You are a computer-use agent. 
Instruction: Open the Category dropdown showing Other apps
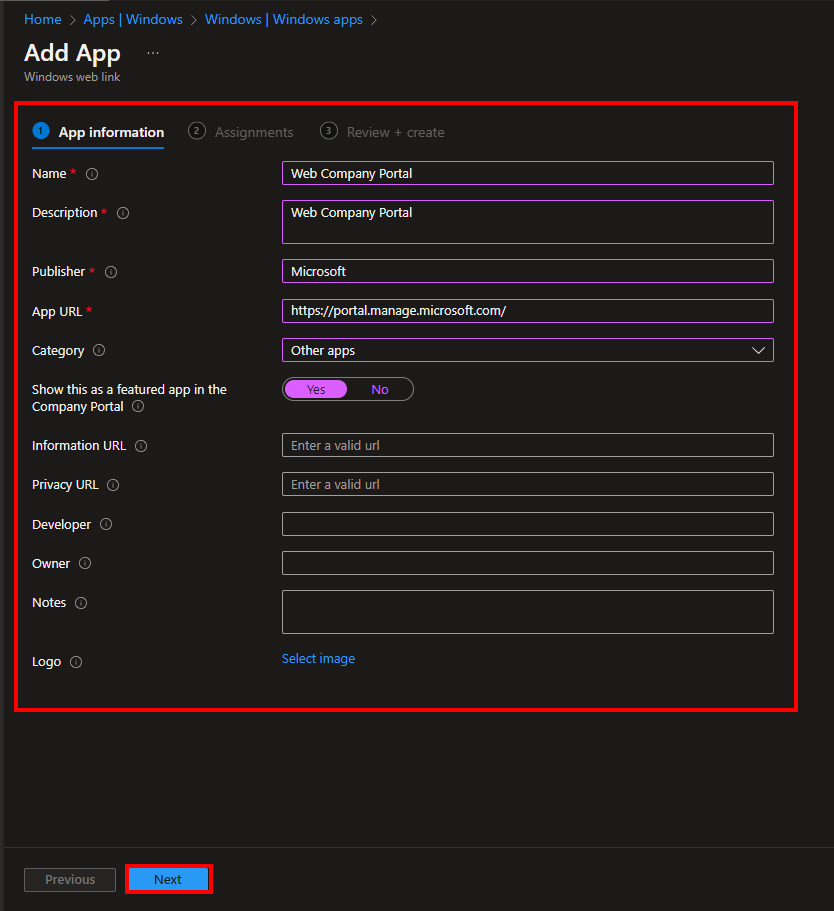(x=527, y=351)
